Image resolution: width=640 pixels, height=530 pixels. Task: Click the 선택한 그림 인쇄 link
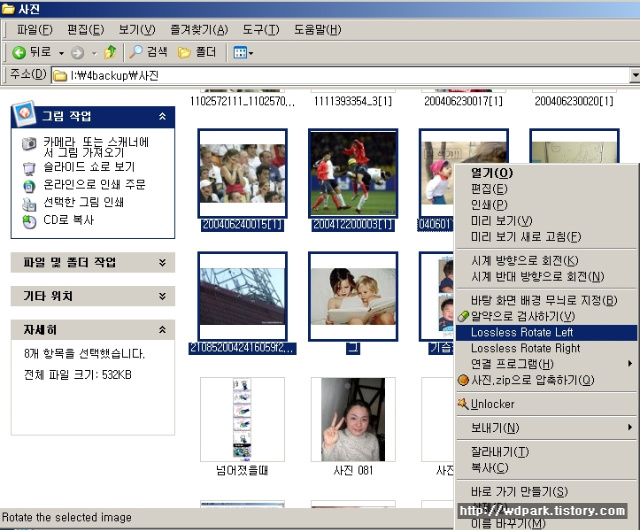pos(84,202)
